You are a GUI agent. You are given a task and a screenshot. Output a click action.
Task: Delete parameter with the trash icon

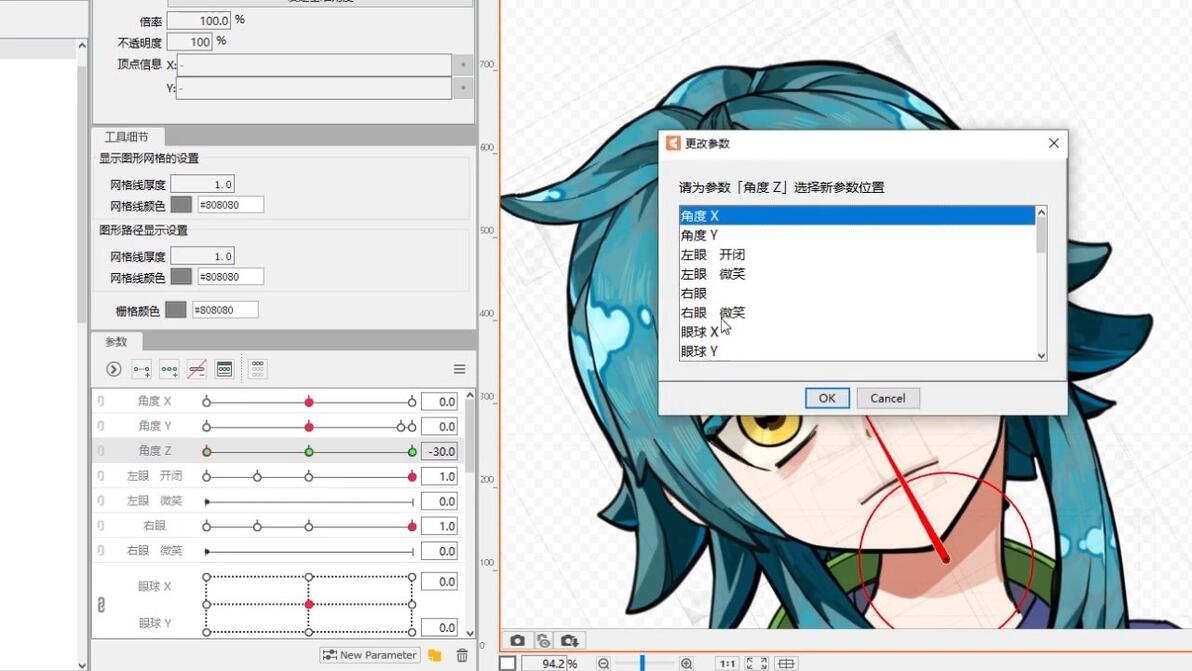462,655
